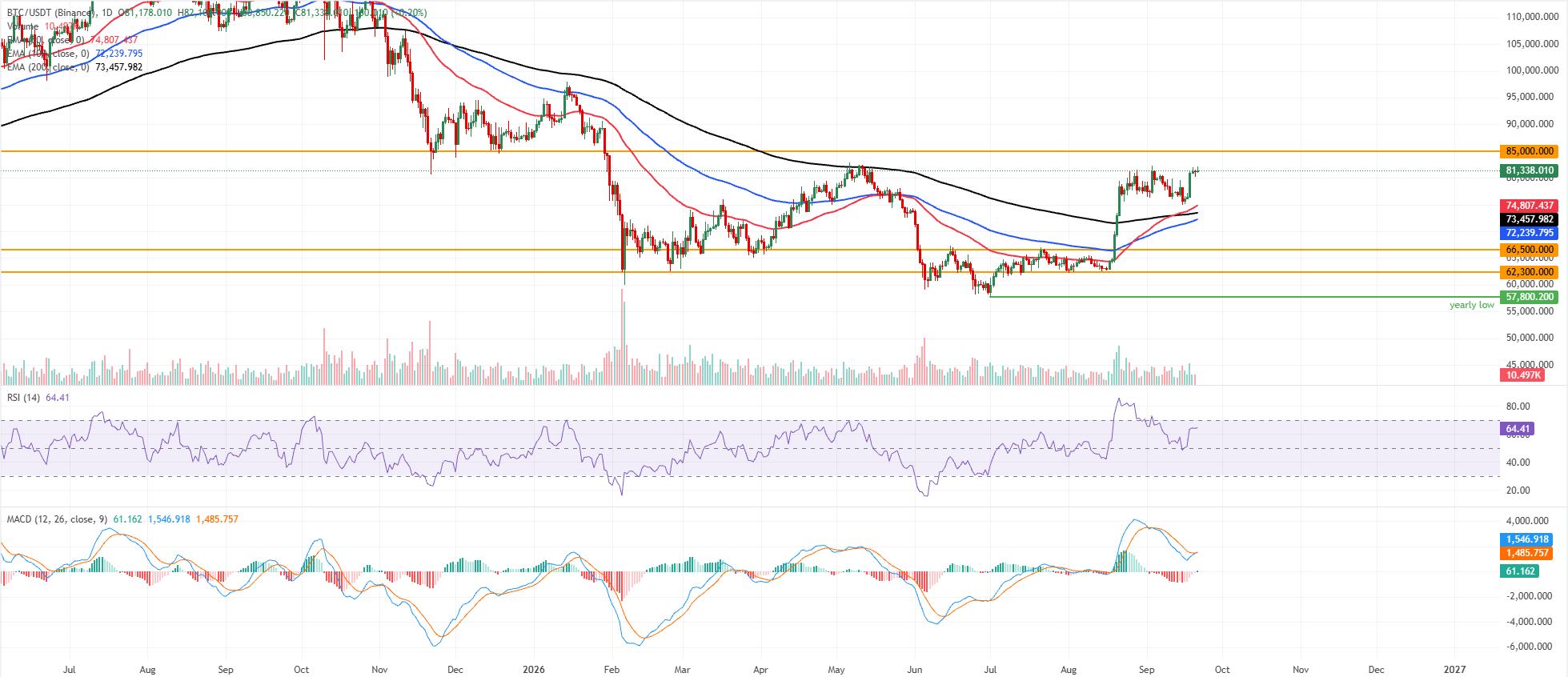Click the 1D interval in the chart legend
The width and height of the screenshot is (1568, 677).
point(106,13)
